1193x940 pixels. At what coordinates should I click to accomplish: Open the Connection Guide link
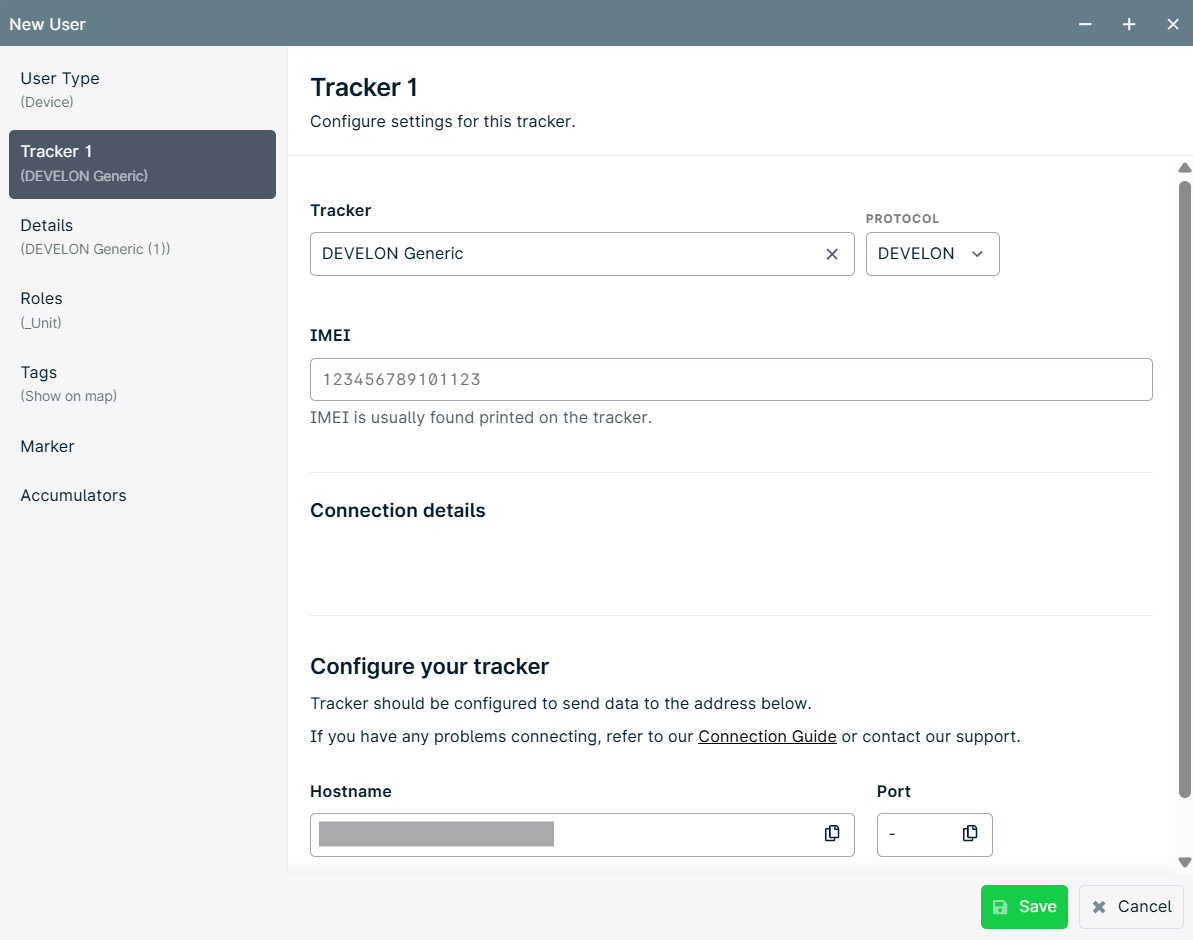coord(767,737)
